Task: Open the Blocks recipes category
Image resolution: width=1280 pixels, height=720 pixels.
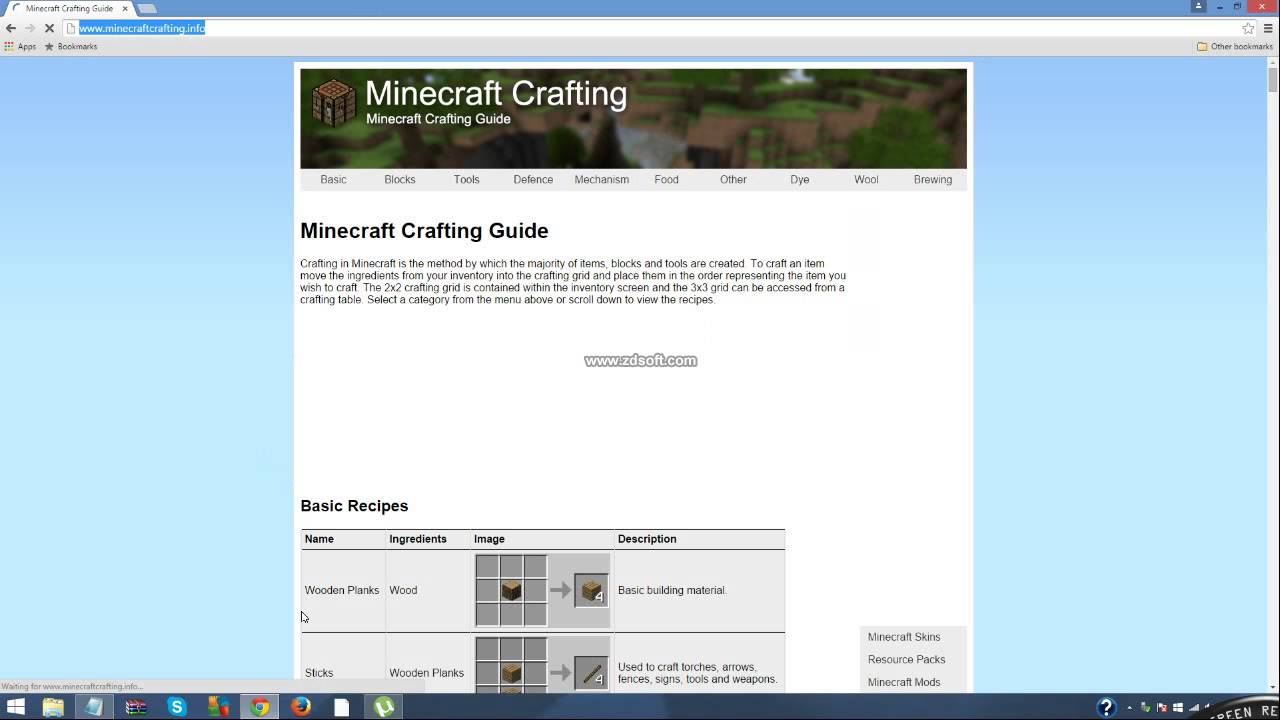Action: (400, 179)
